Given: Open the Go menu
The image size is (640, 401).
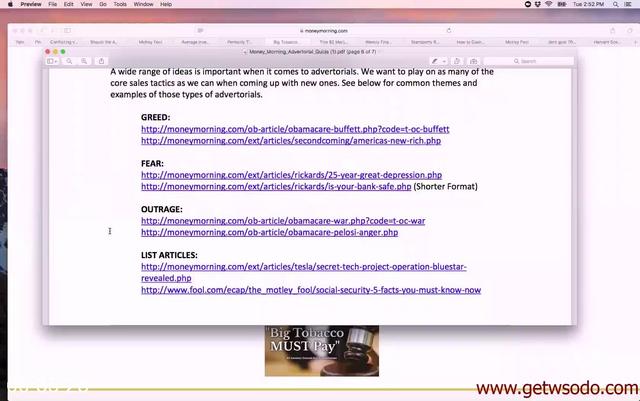Looking at the screenshot, I should pyautogui.click(x=103, y=4).
